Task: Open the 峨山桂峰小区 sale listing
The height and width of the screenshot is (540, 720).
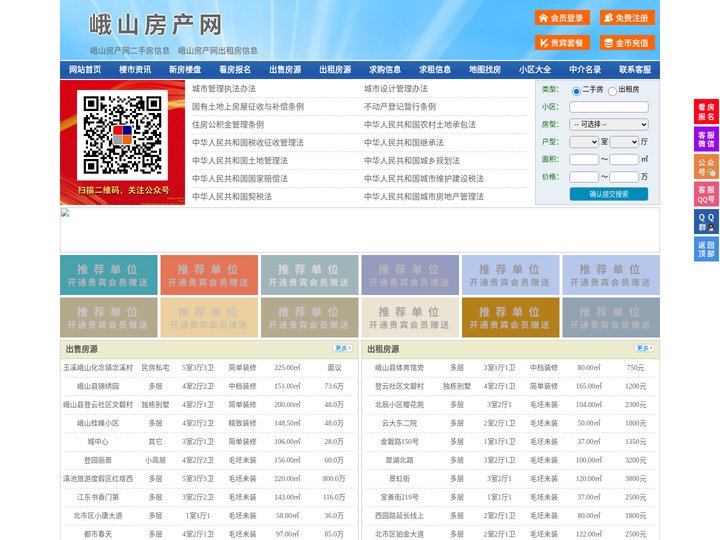Action: click(98, 423)
